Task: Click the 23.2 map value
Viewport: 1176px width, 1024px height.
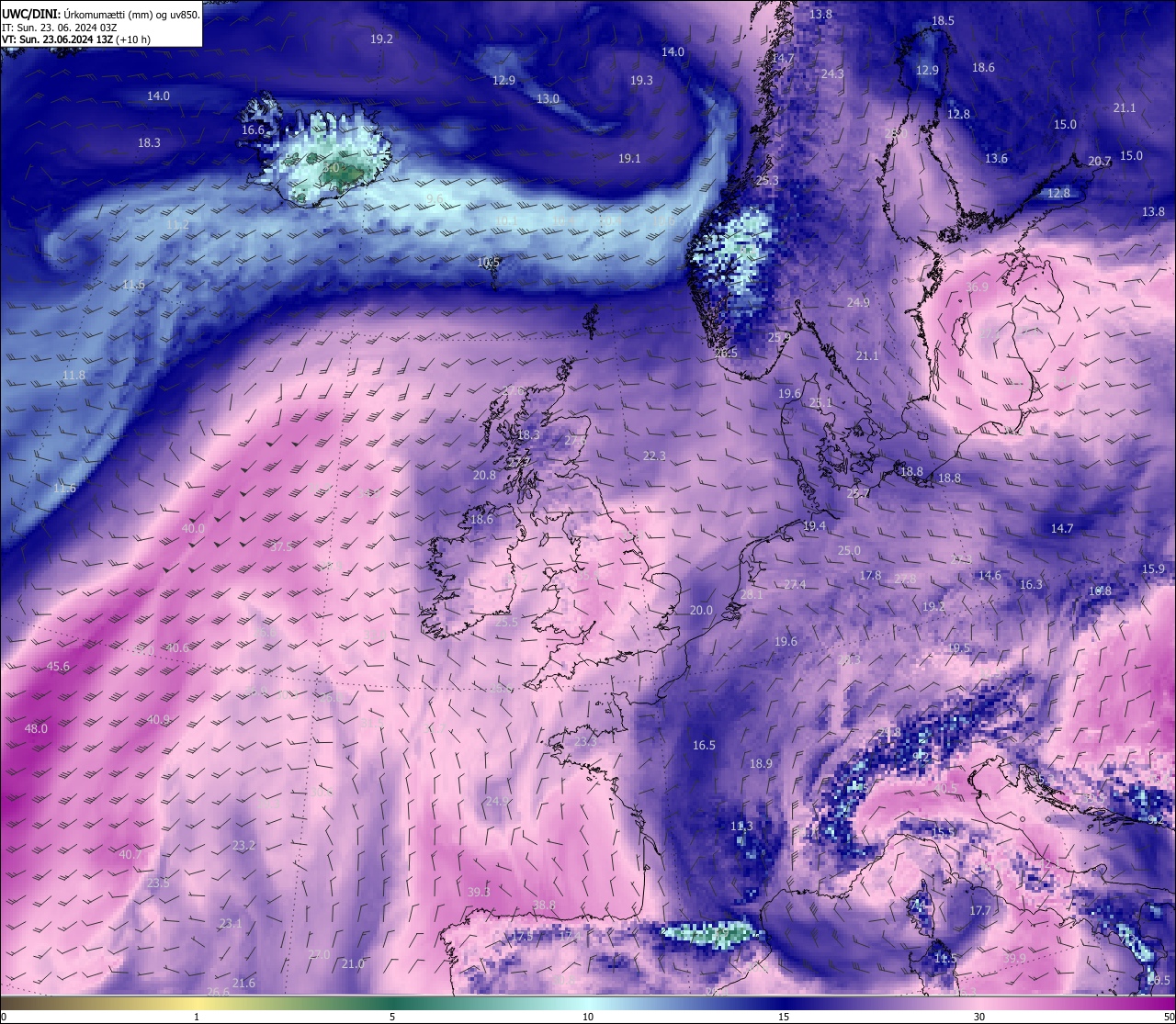Action: click(243, 845)
